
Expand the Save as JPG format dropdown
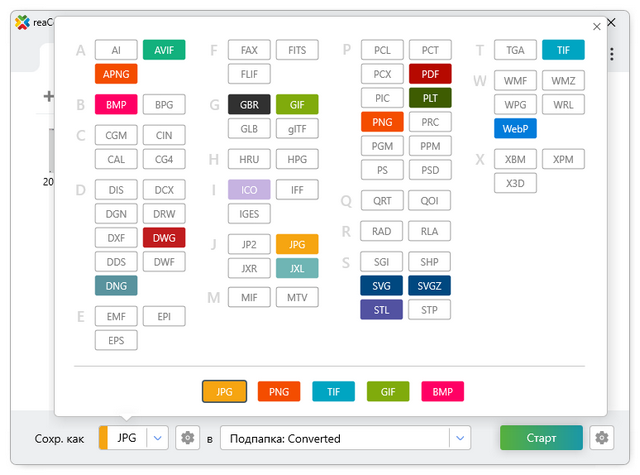pyautogui.click(x=158, y=438)
